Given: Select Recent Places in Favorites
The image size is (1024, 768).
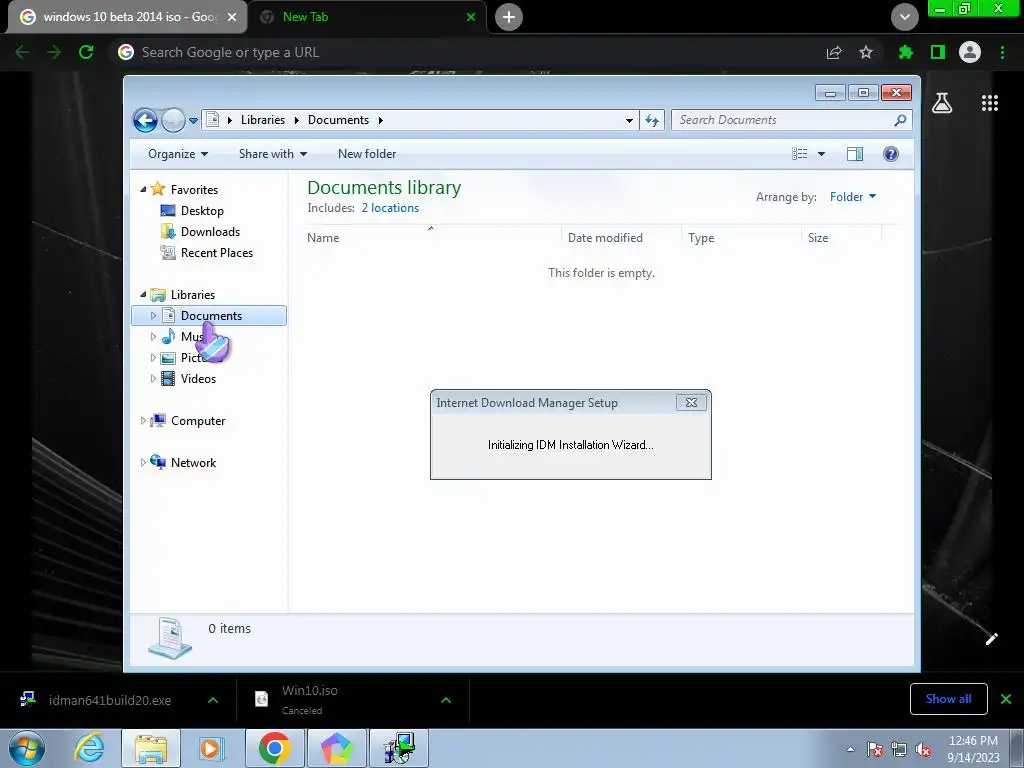Looking at the screenshot, I should point(217,253).
